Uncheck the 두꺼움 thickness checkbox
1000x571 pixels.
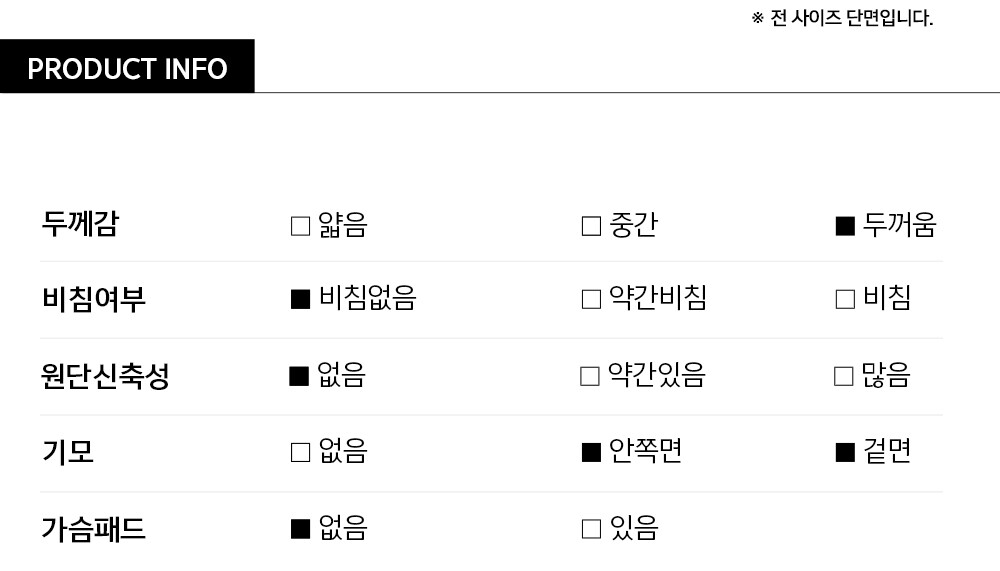coord(845,226)
